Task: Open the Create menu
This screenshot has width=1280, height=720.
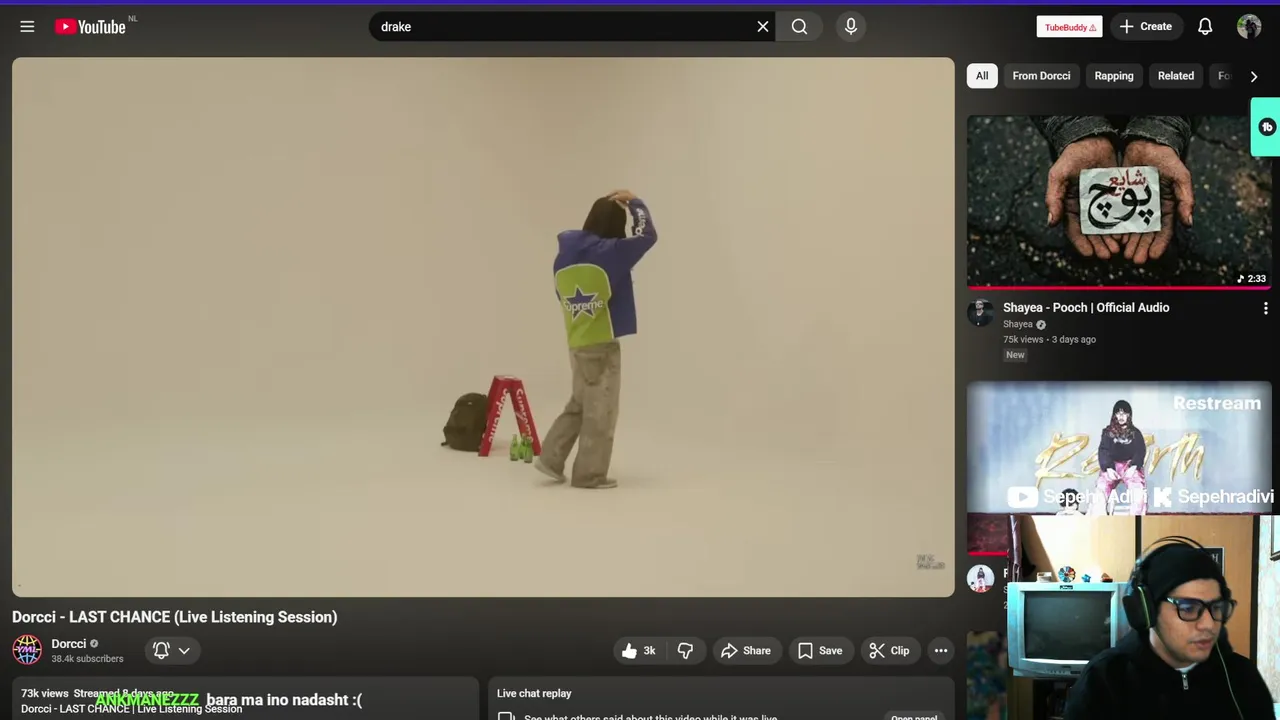Action: (1146, 27)
